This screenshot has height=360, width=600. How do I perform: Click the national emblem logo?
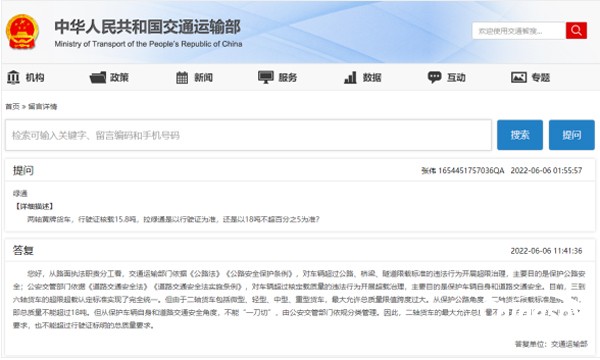click(22, 32)
